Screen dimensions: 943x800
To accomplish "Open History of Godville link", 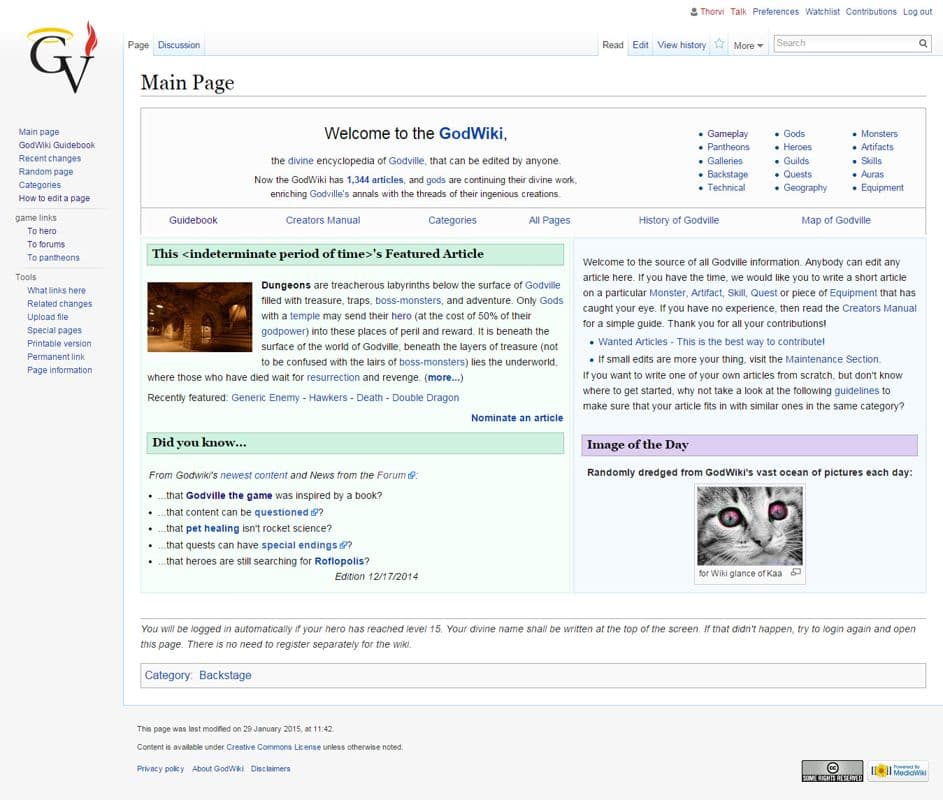I will (678, 220).
